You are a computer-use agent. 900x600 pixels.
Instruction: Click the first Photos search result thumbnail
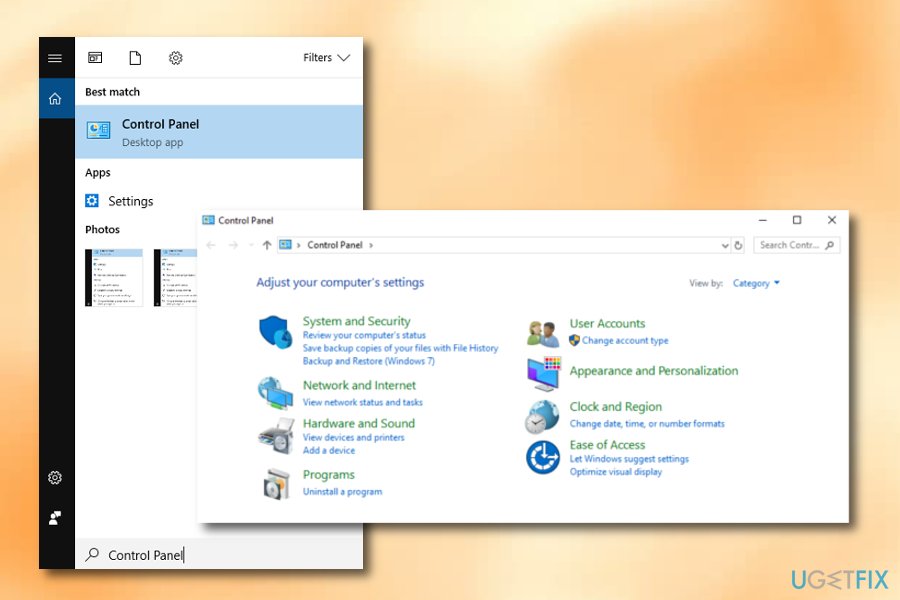click(113, 277)
